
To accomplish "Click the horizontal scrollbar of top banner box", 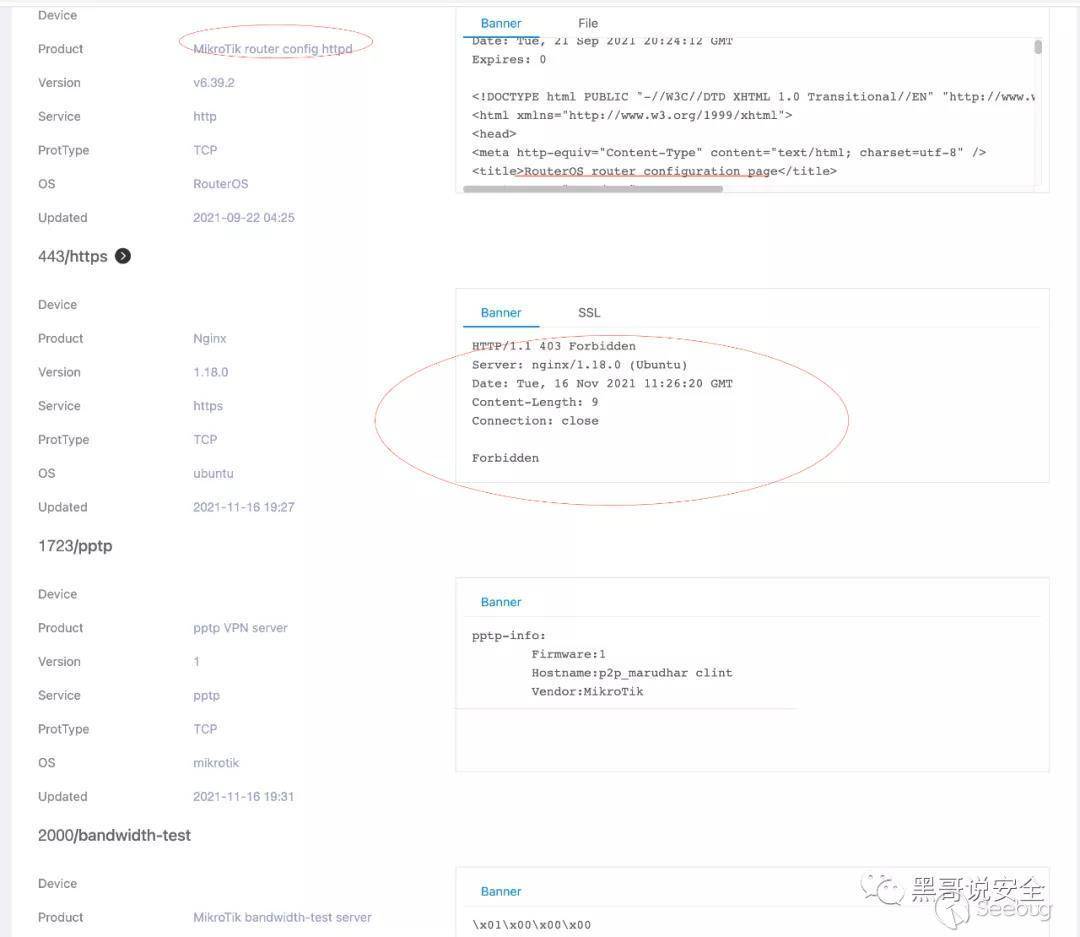I will [593, 189].
